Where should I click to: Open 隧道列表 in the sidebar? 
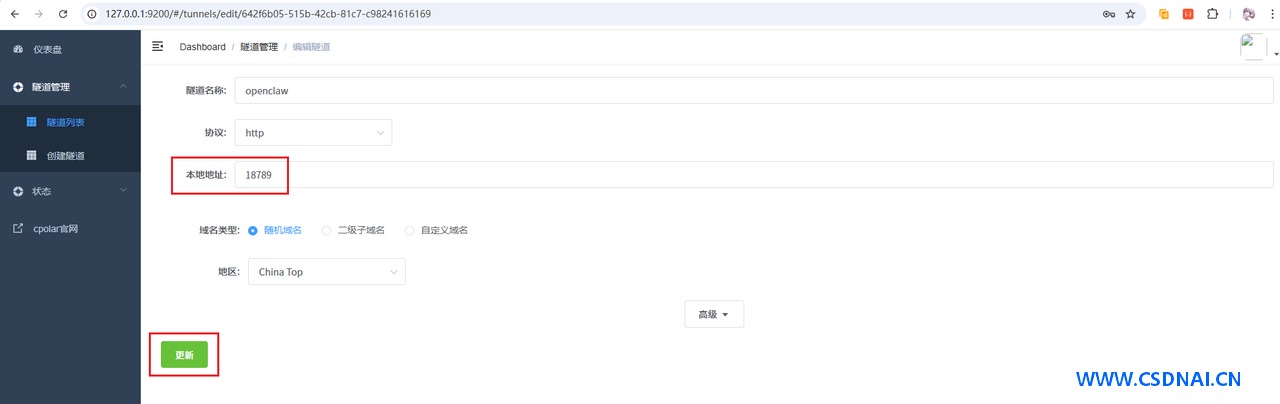[70, 122]
